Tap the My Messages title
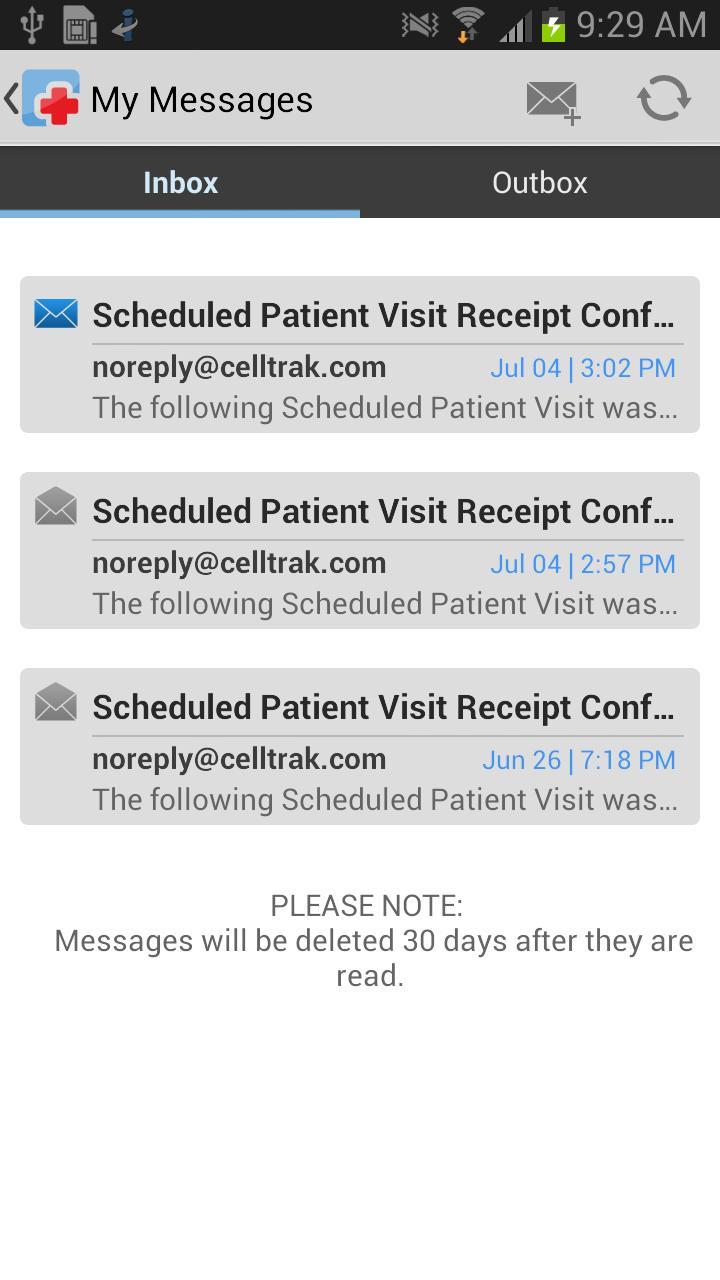The height and width of the screenshot is (1280, 720). [x=202, y=100]
